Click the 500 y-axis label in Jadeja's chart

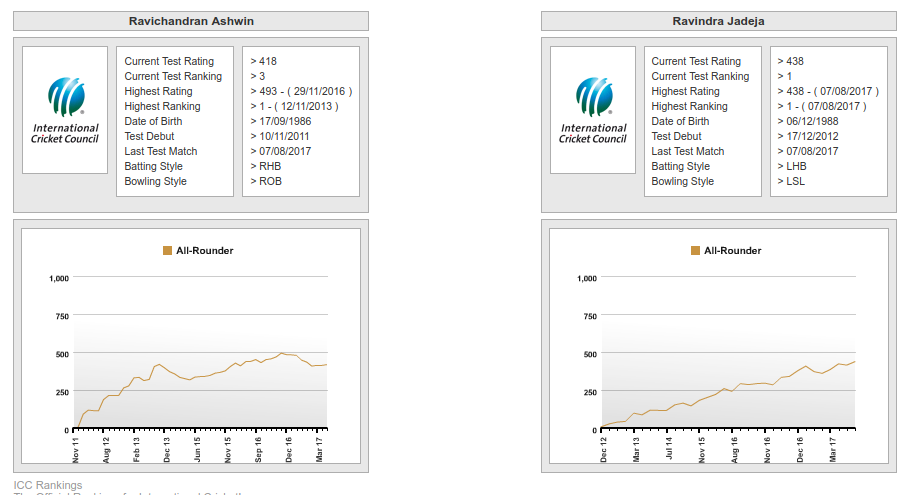point(590,354)
